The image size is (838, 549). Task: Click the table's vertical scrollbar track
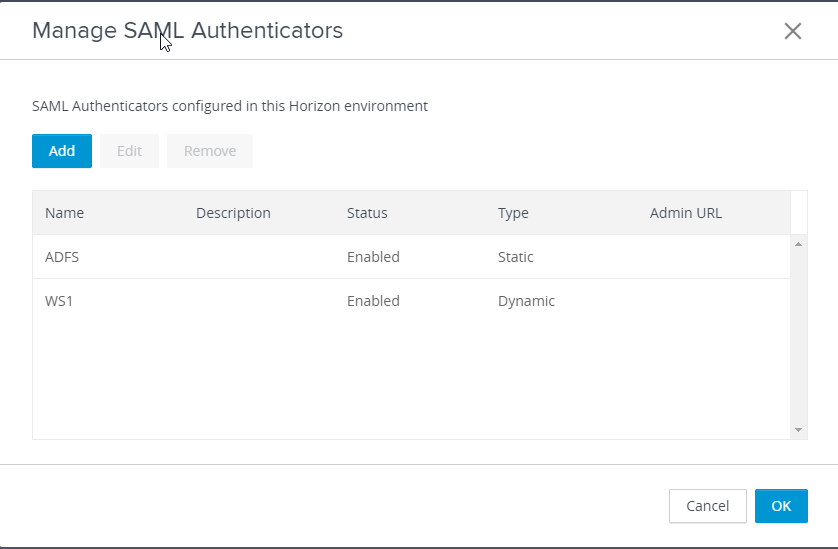pos(798,337)
